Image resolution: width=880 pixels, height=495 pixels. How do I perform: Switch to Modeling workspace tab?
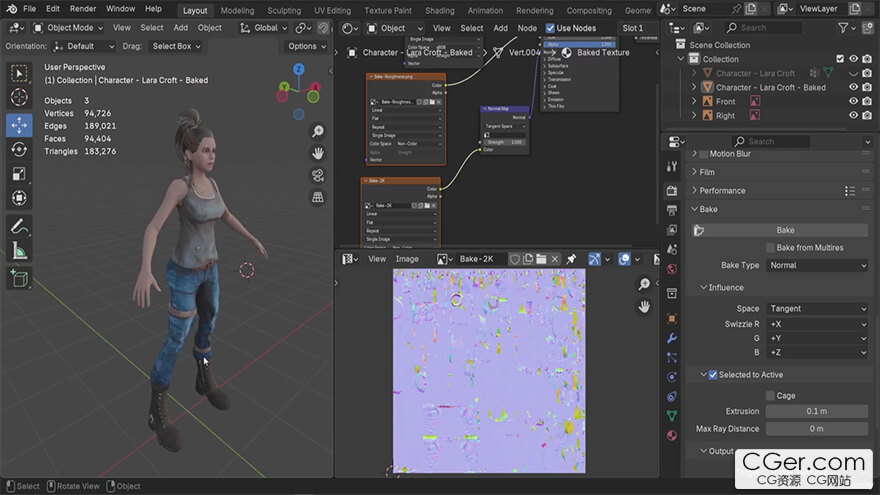pyautogui.click(x=237, y=10)
